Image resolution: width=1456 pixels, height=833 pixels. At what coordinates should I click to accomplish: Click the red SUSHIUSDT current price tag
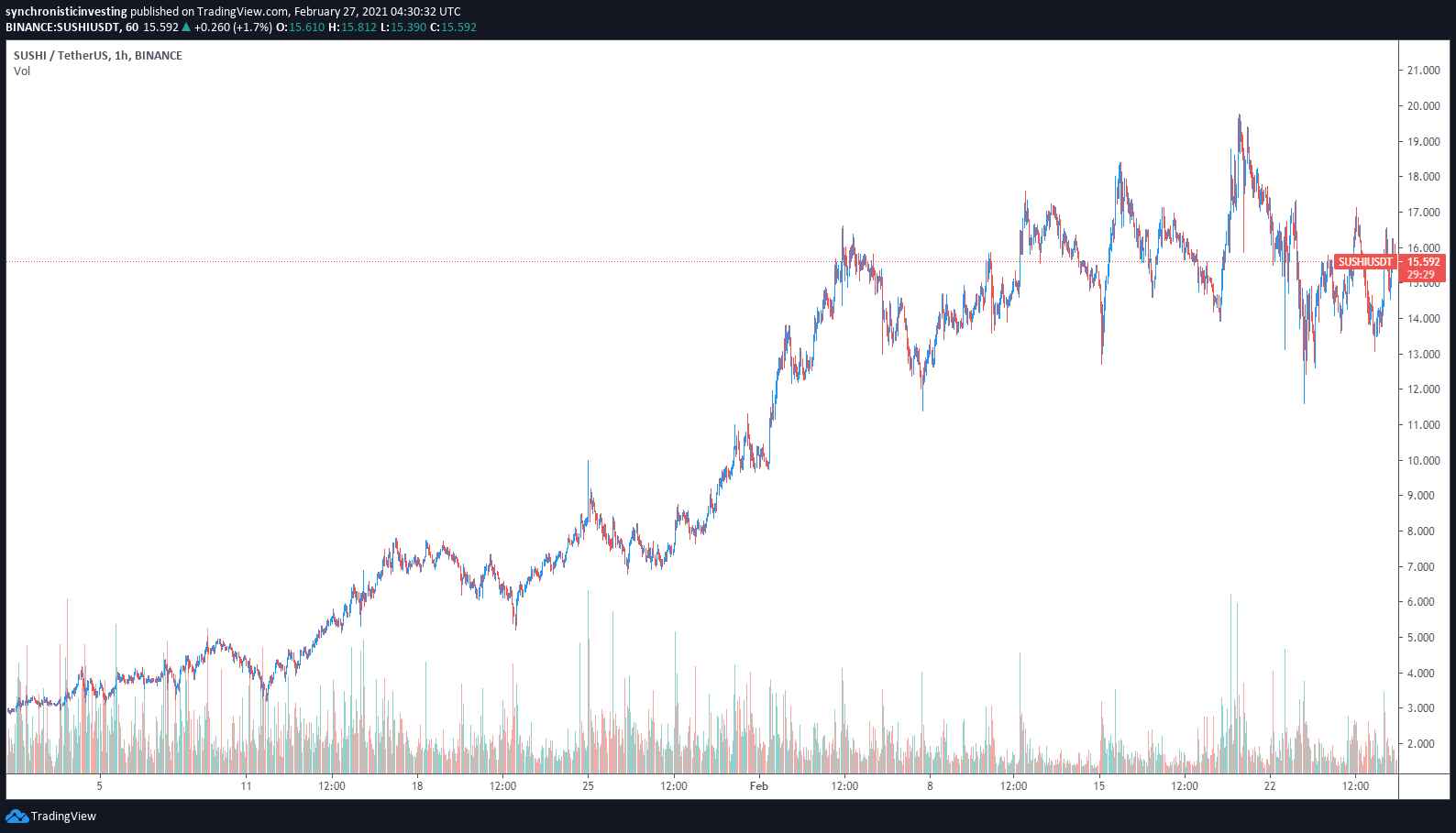1364,262
